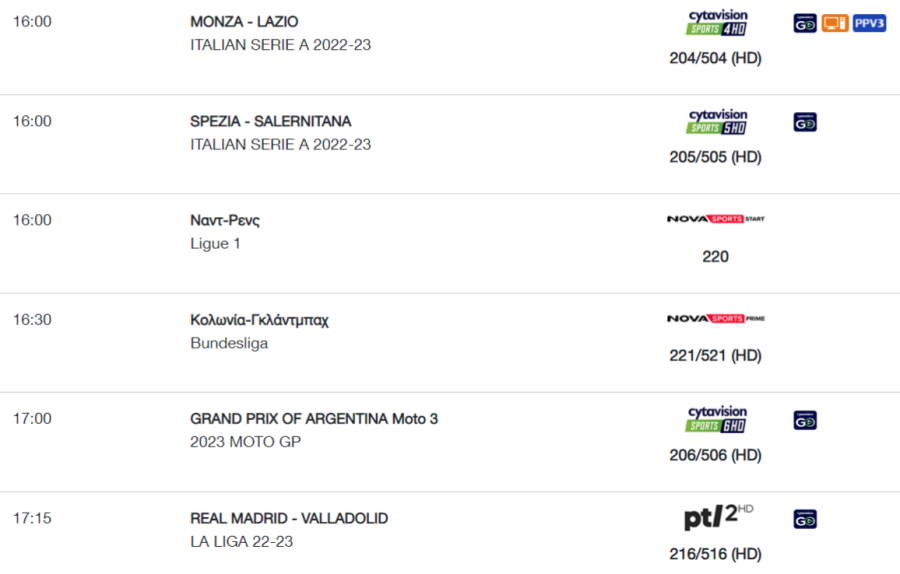Click the Go icon for Grand Prix of Argentina
The width and height of the screenshot is (900, 574).
tap(805, 421)
